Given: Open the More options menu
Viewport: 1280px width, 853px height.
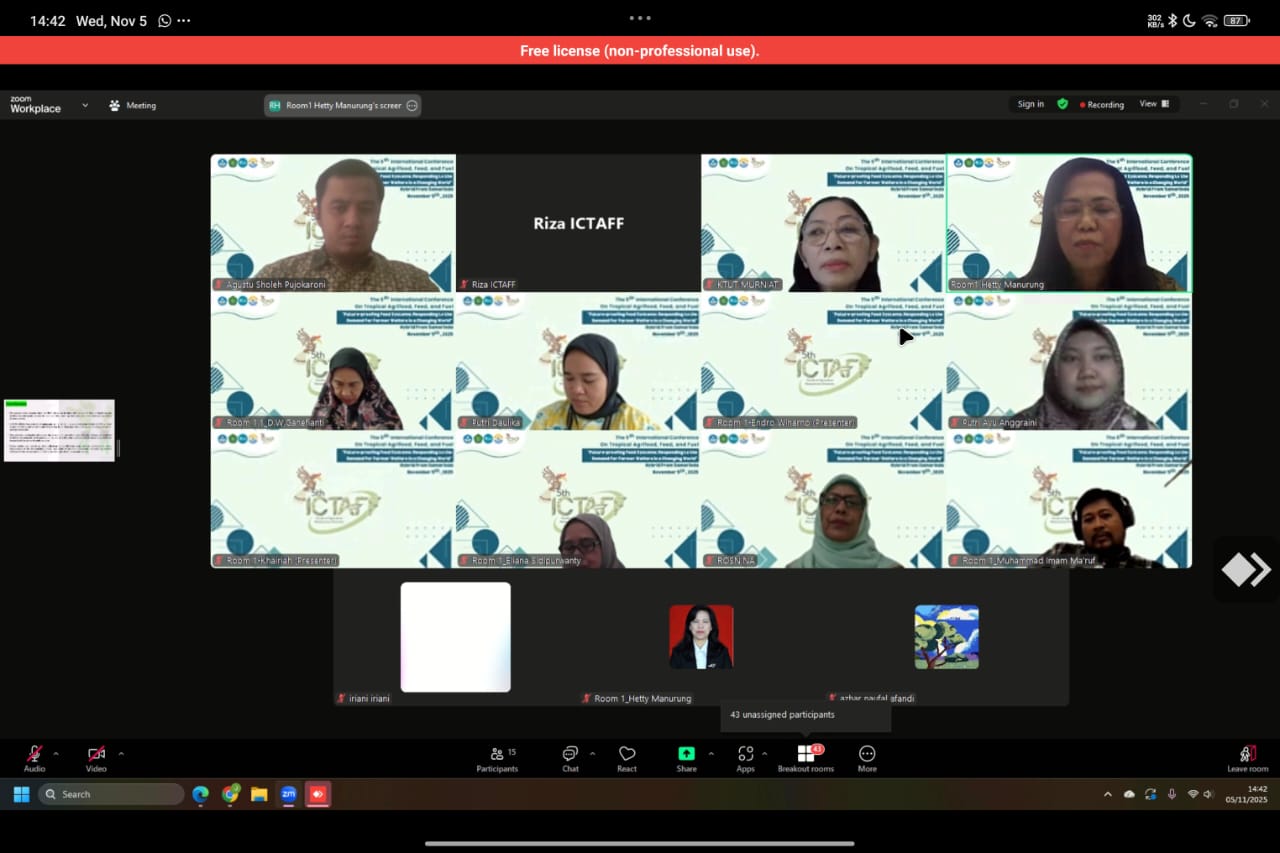Looking at the screenshot, I should pyautogui.click(x=867, y=754).
